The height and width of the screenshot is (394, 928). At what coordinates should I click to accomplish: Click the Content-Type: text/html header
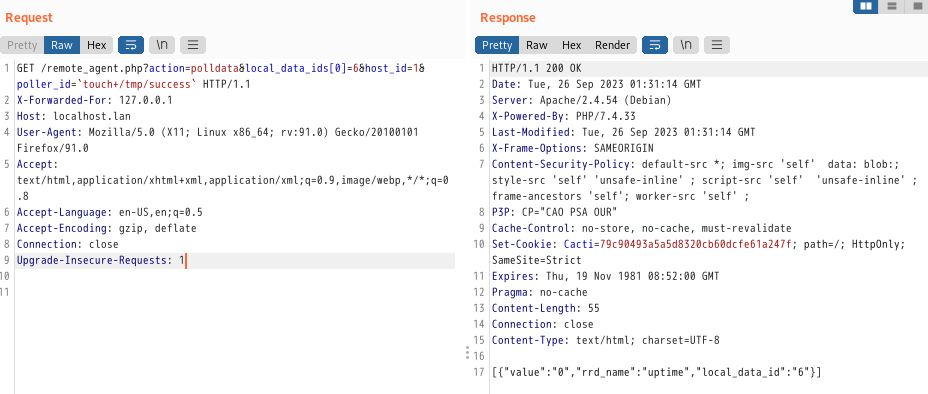coord(605,340)
